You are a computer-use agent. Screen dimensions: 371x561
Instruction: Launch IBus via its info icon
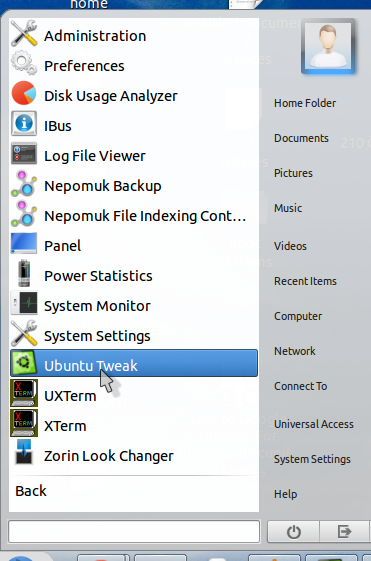point(24,123)
